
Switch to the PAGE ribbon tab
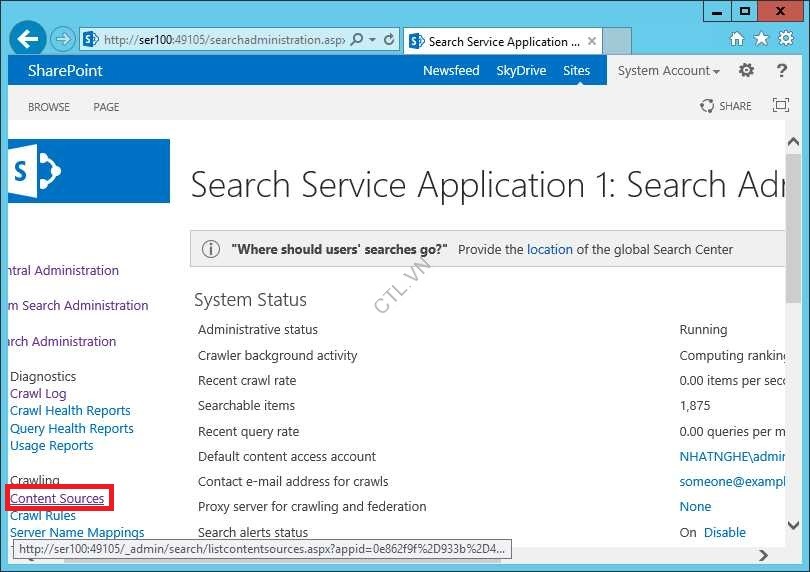tap(106, 107)
